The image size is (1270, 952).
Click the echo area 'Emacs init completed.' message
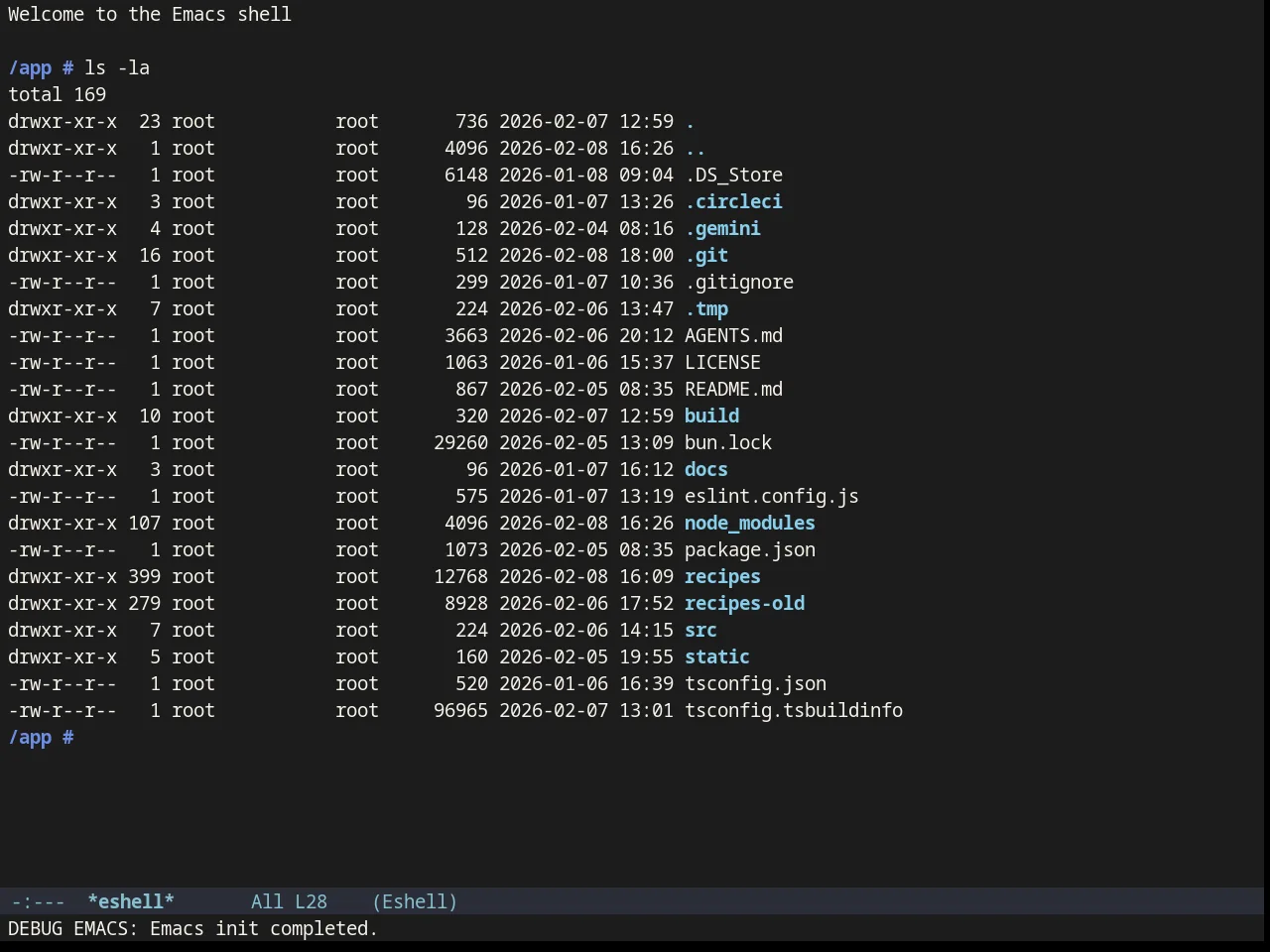[x=264, y=928]
